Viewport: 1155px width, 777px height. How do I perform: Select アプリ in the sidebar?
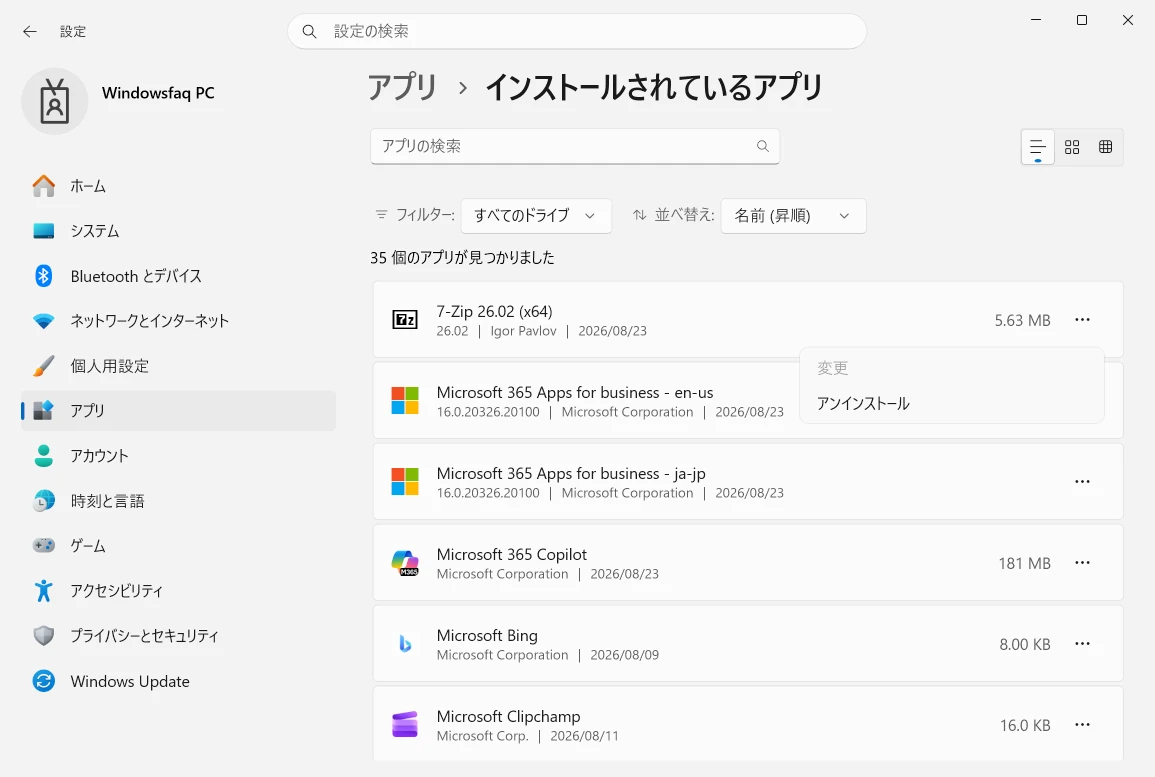pyautogui.click(x=178, y=411)
